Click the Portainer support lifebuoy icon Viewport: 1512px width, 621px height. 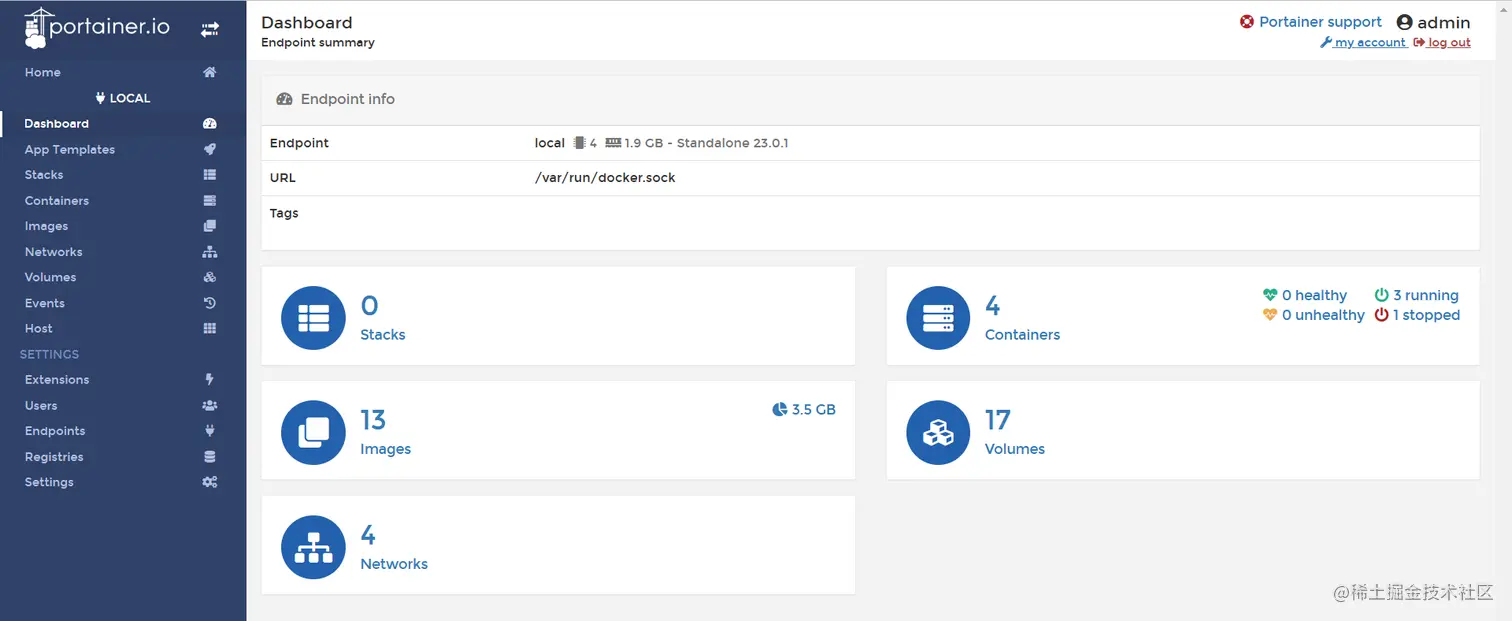[1247, 22]
